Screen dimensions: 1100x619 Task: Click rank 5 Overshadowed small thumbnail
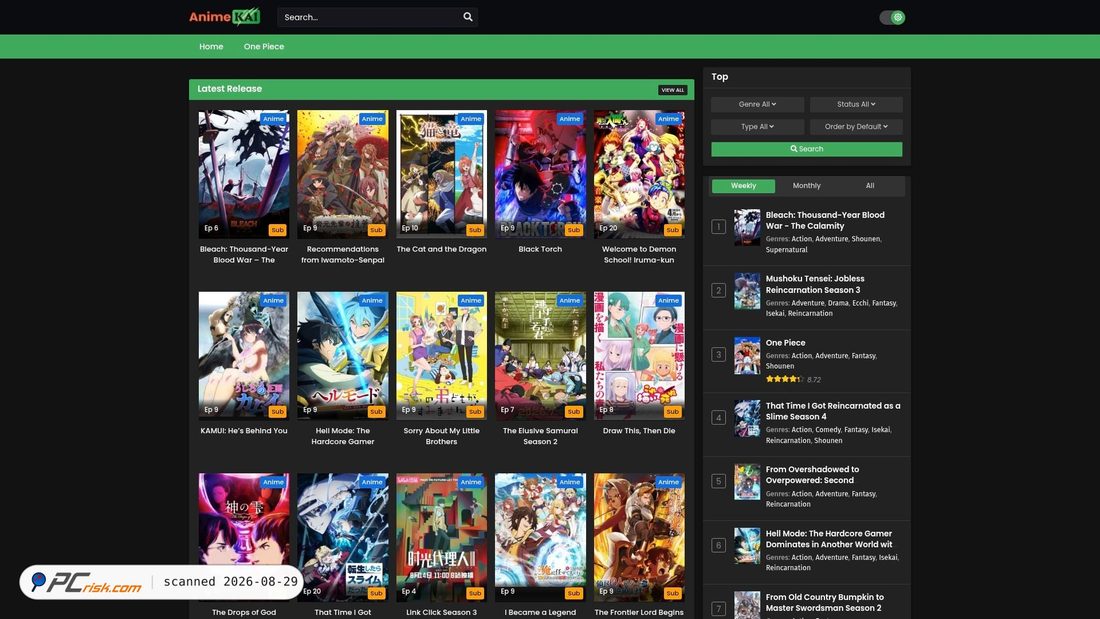pyautogui.click(x=747, y=482)
